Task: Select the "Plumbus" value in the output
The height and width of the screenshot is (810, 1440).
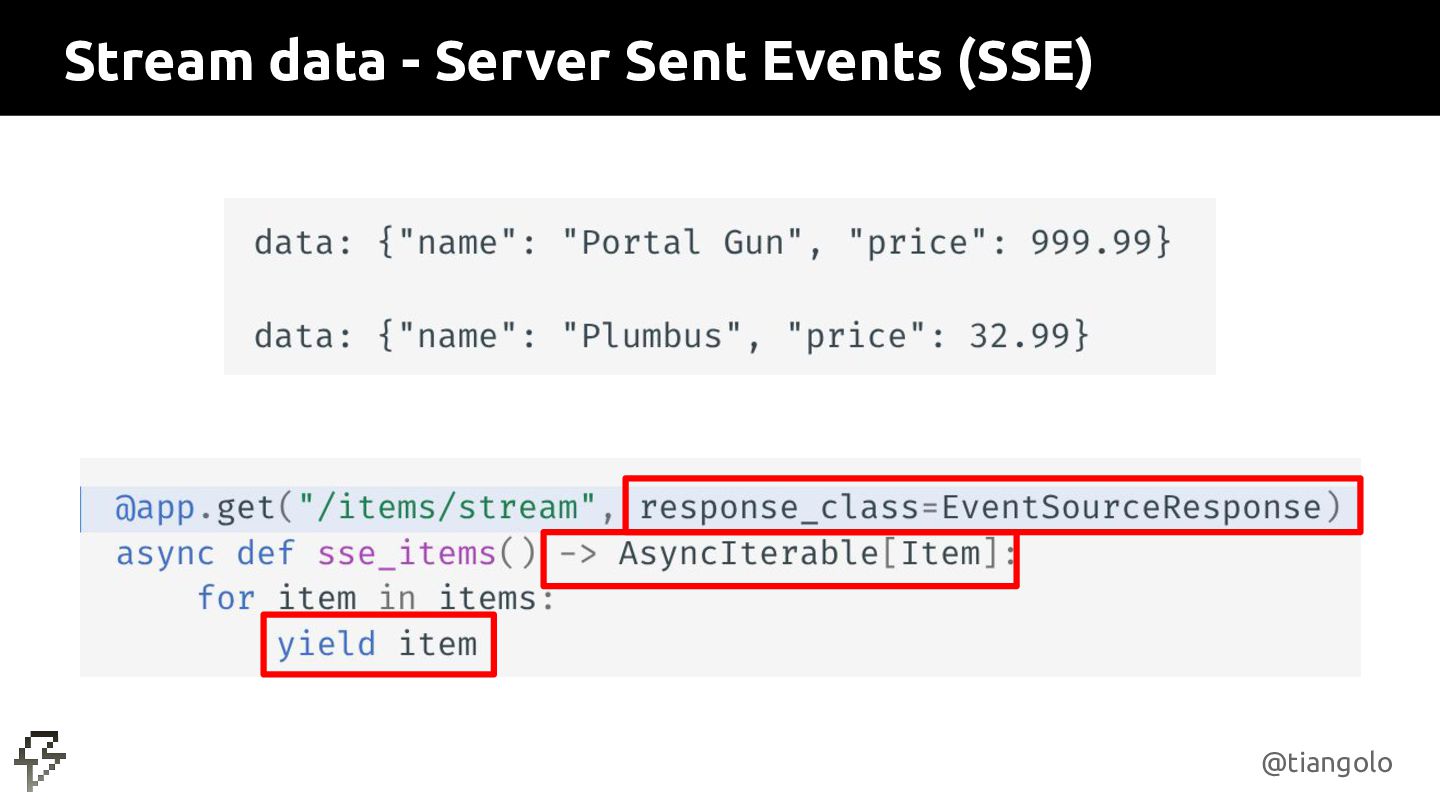Action: (652, 336)
